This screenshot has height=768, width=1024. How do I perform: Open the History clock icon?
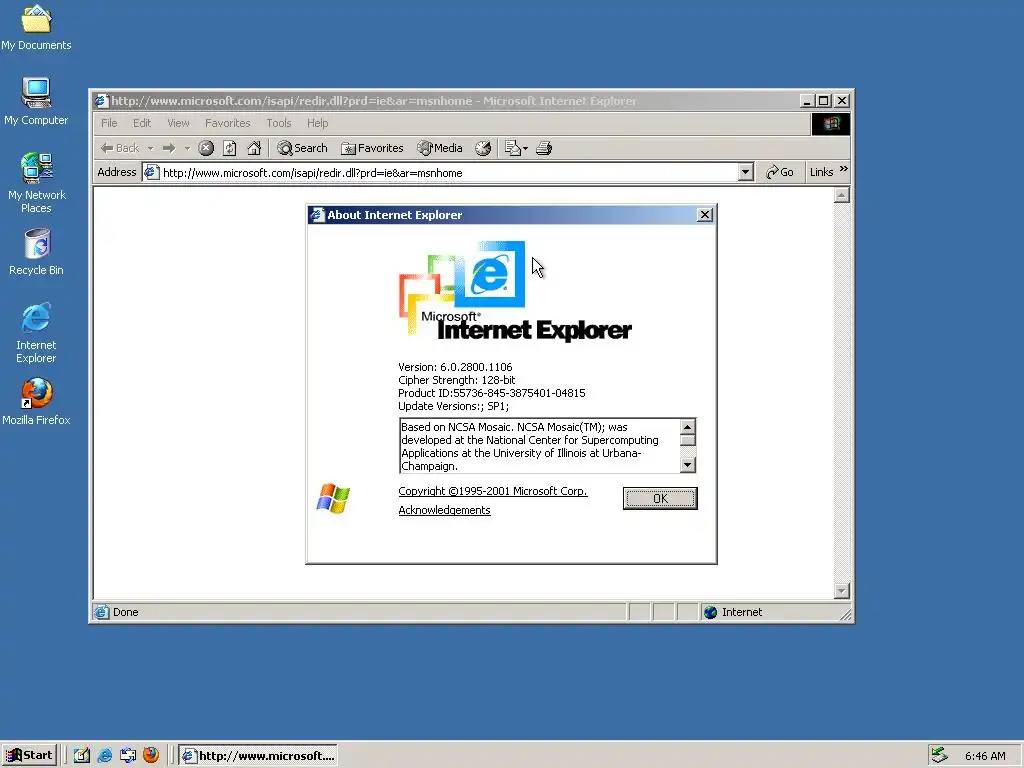pos(483,148)
